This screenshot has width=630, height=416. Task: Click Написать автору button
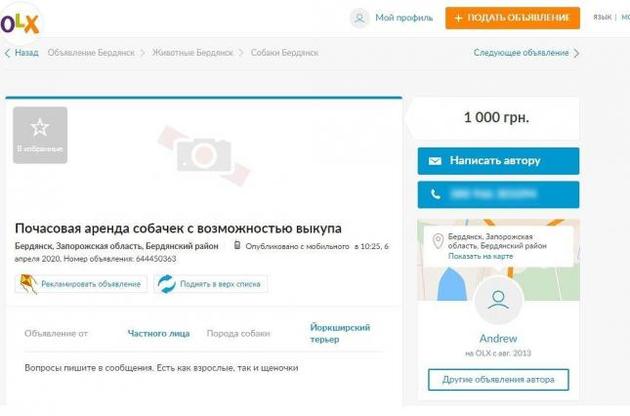498,161
